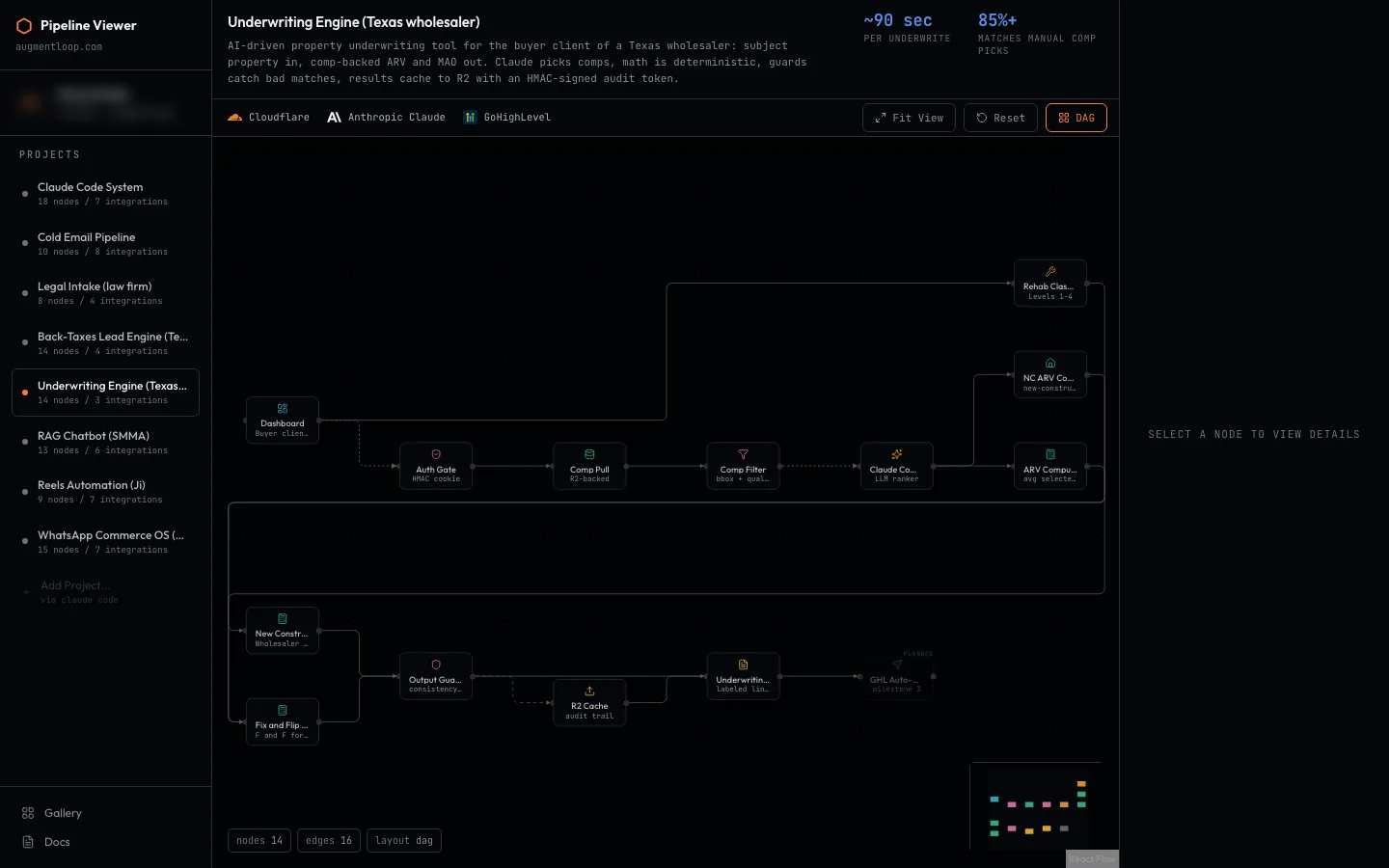The image size is (1389, 868).
Task: Click the '~90 sec' per underwrite stat
Action: pyautogui.click(x=898, y=20)
